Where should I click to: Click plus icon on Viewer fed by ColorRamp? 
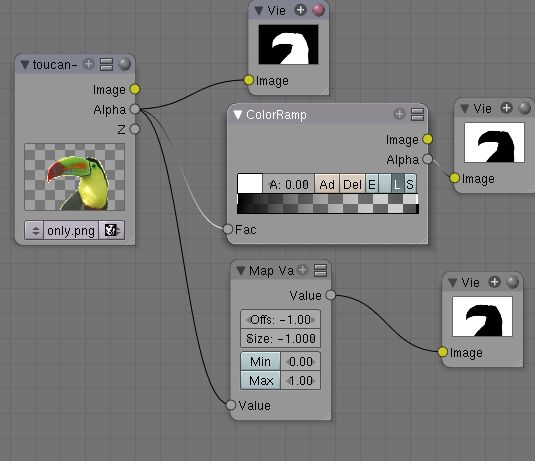(506, 108)
